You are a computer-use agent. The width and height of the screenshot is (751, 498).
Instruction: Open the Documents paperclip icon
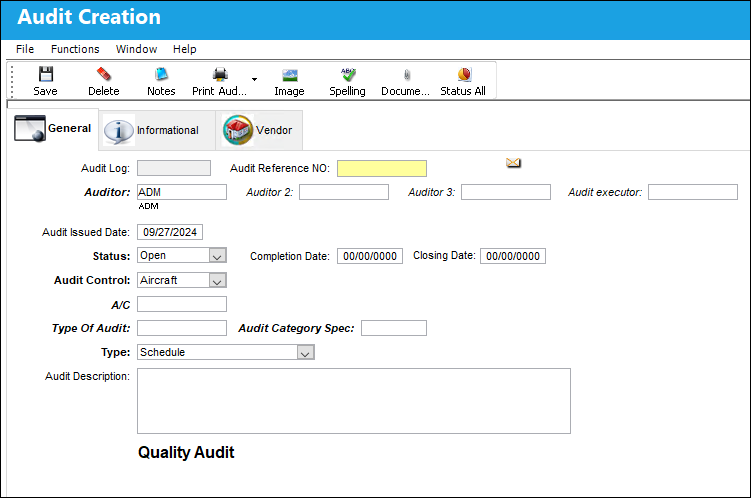(x=407, y=75)
